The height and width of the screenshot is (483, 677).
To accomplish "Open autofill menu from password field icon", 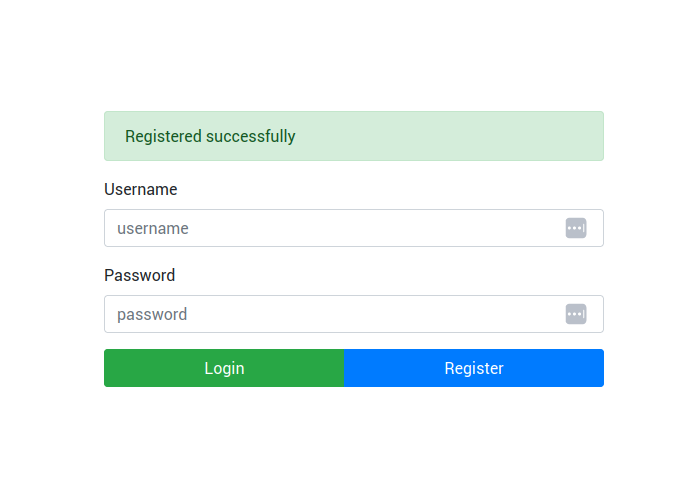I will coord(575,314).
